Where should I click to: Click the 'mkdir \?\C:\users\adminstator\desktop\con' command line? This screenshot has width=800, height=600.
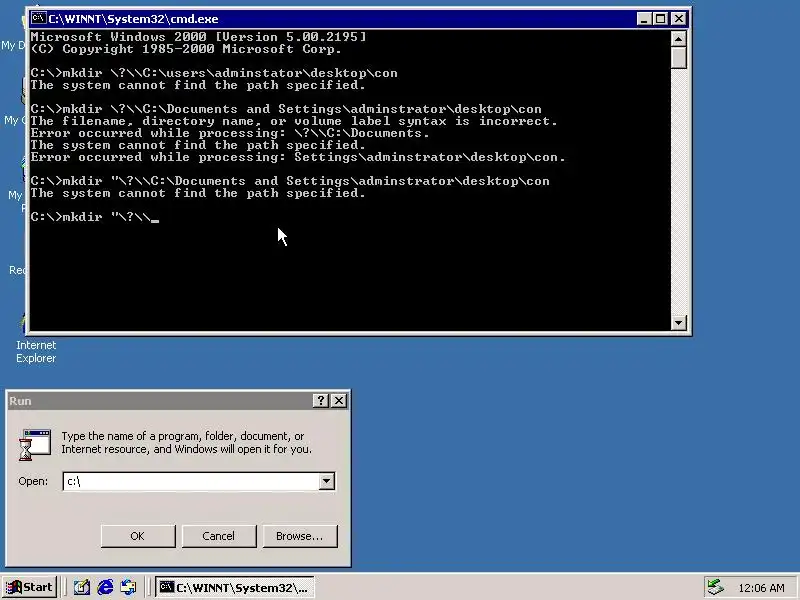click(214, 73)
